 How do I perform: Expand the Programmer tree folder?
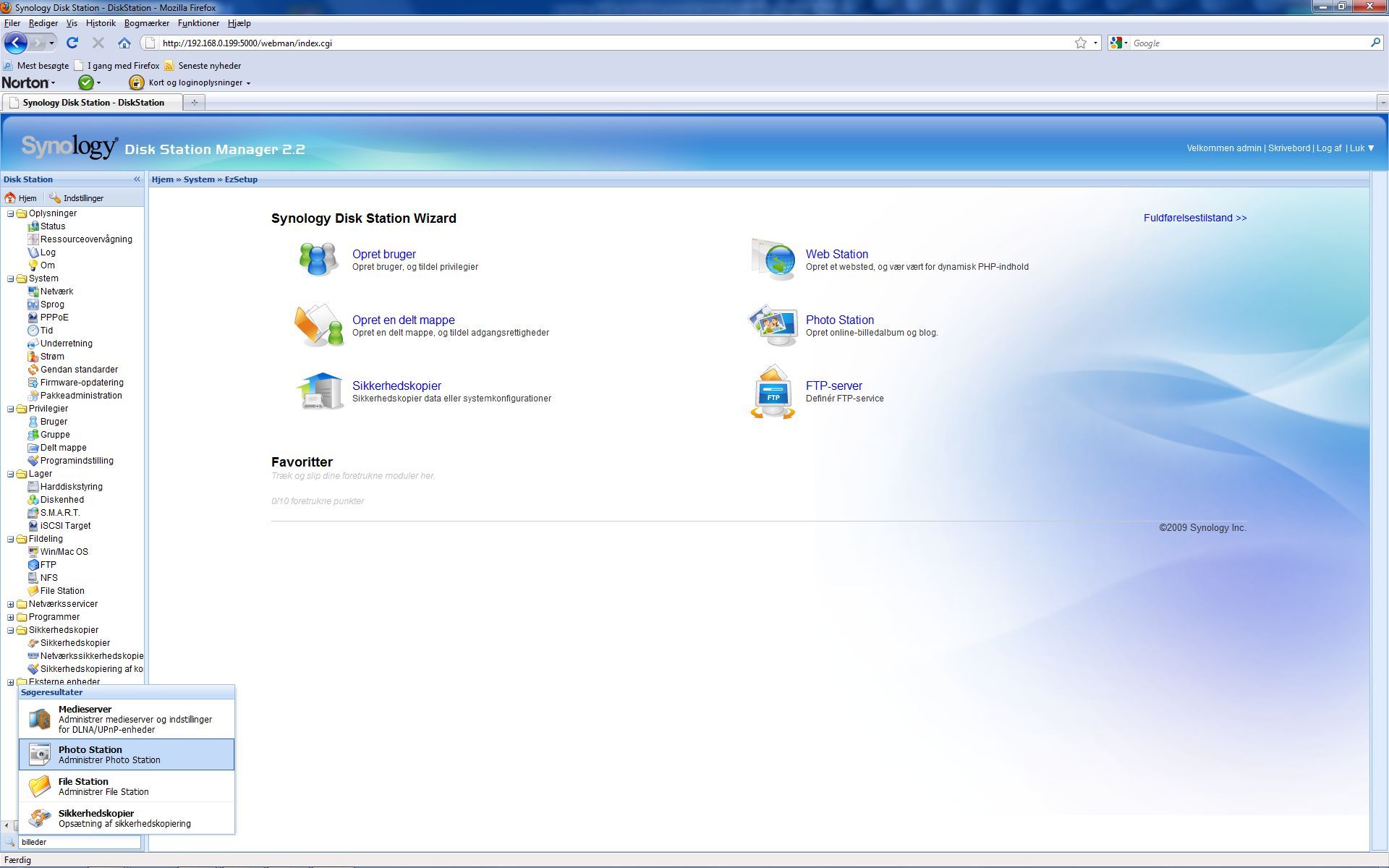11,617
